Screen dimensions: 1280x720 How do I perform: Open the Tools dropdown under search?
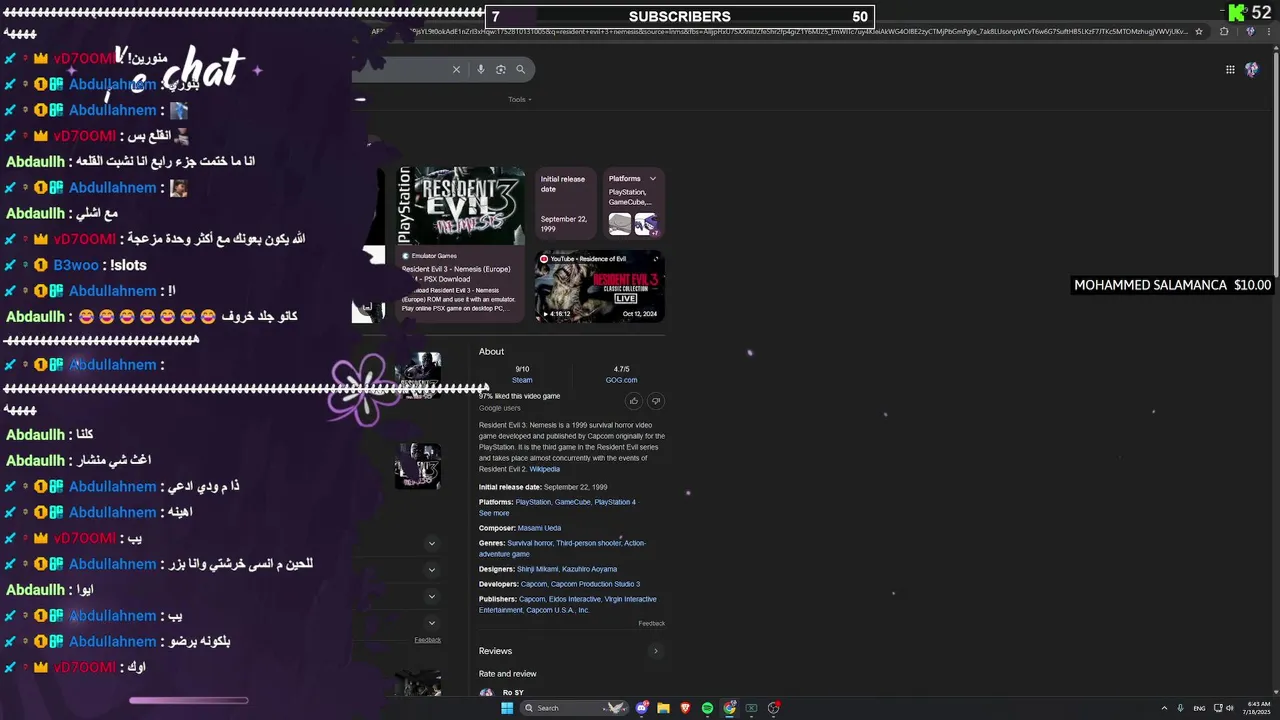pyautogui.click(x=519, y=99)
